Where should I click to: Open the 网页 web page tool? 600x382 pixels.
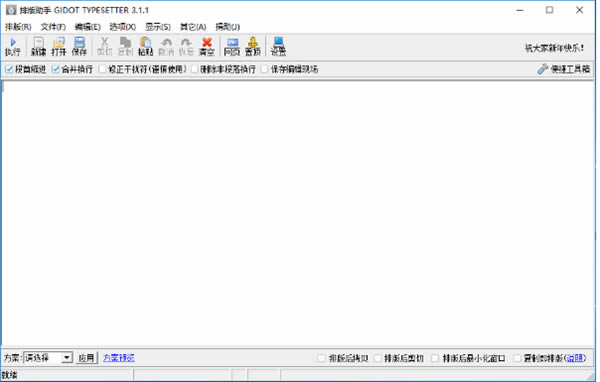pyautogui.click(x=232, y=47)
